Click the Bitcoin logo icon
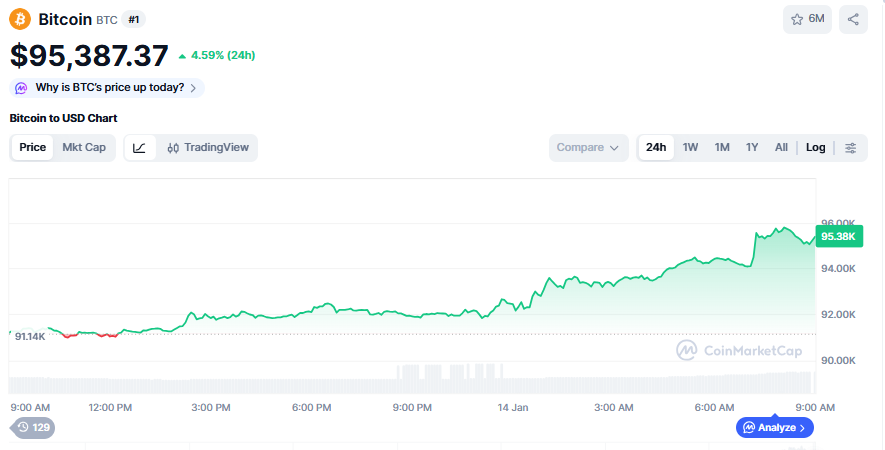 click(x=20, y=19)
